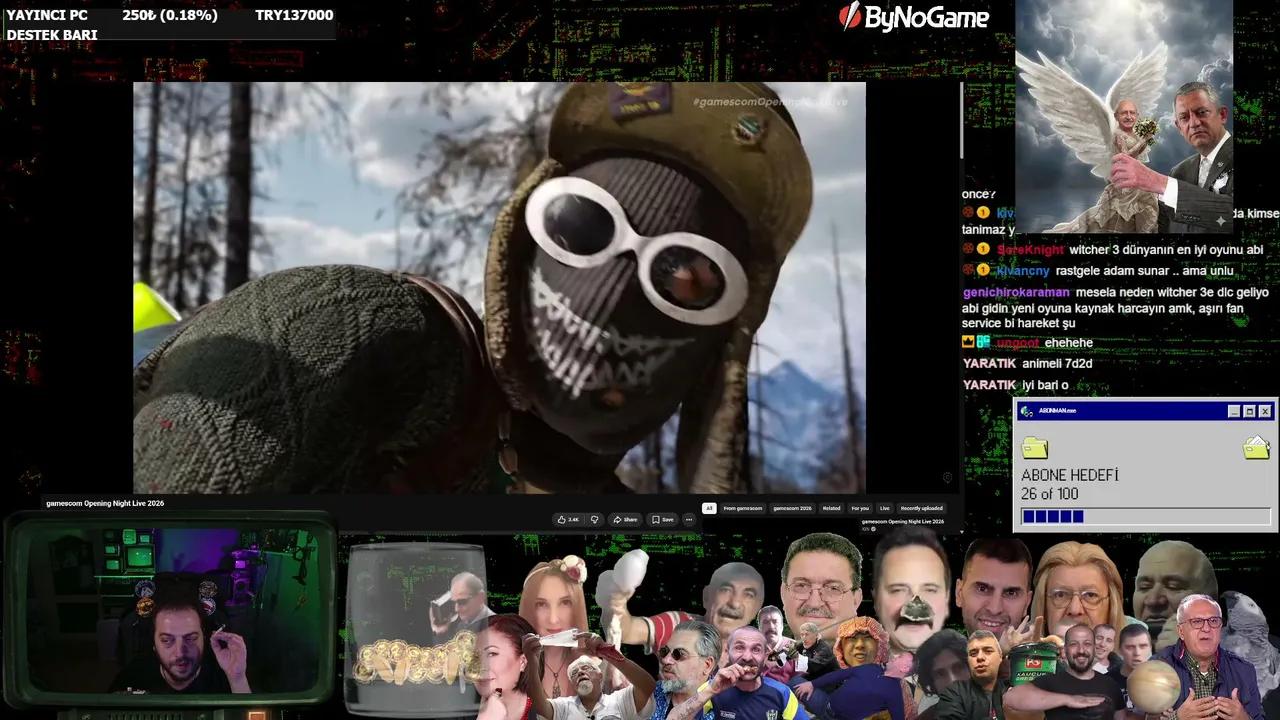The image size is (1280, 720).
Task: Click the genichirokaraman username in chat
Action: click(x=1016, y=292)
